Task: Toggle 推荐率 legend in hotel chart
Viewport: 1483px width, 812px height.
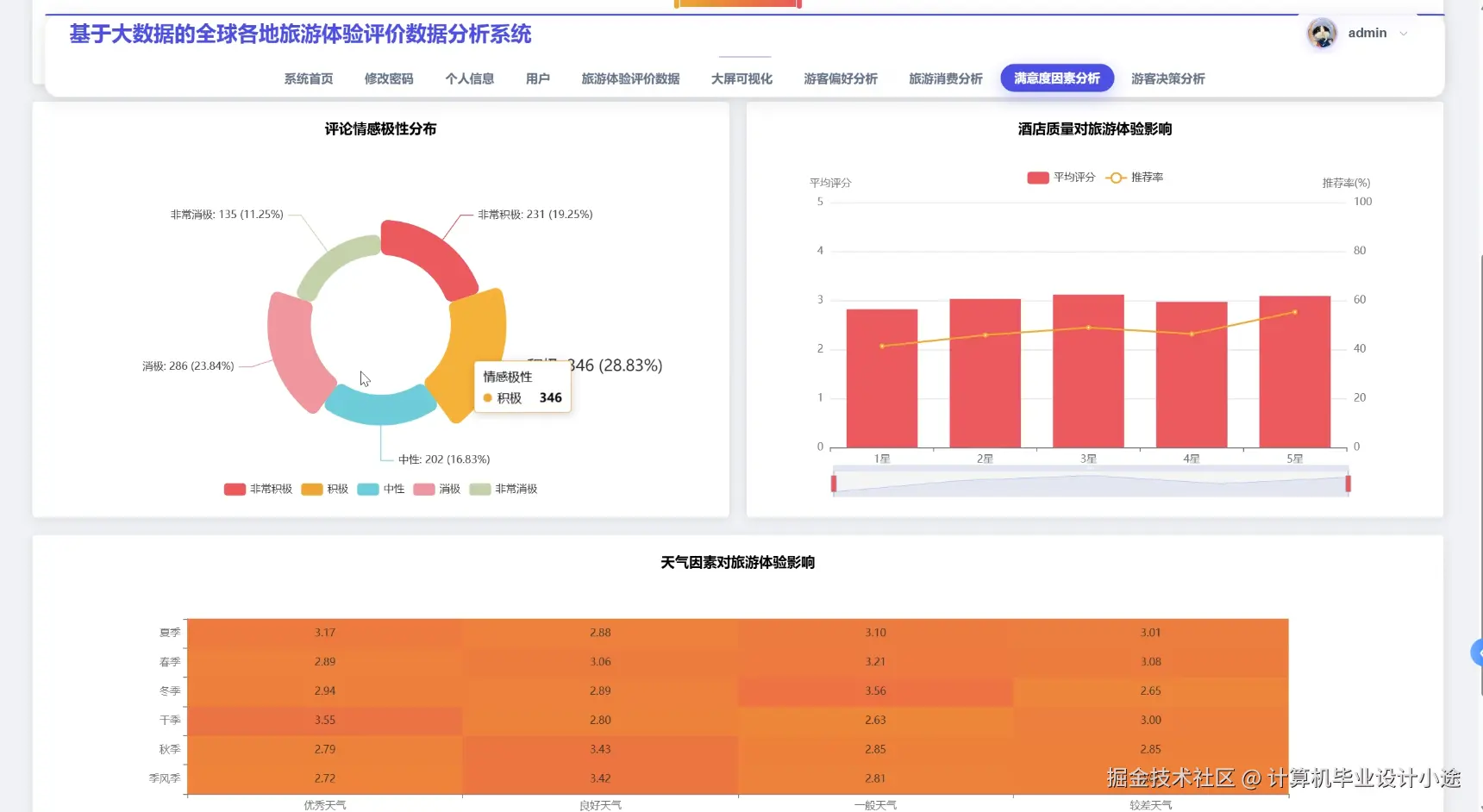Action: 1134,178
